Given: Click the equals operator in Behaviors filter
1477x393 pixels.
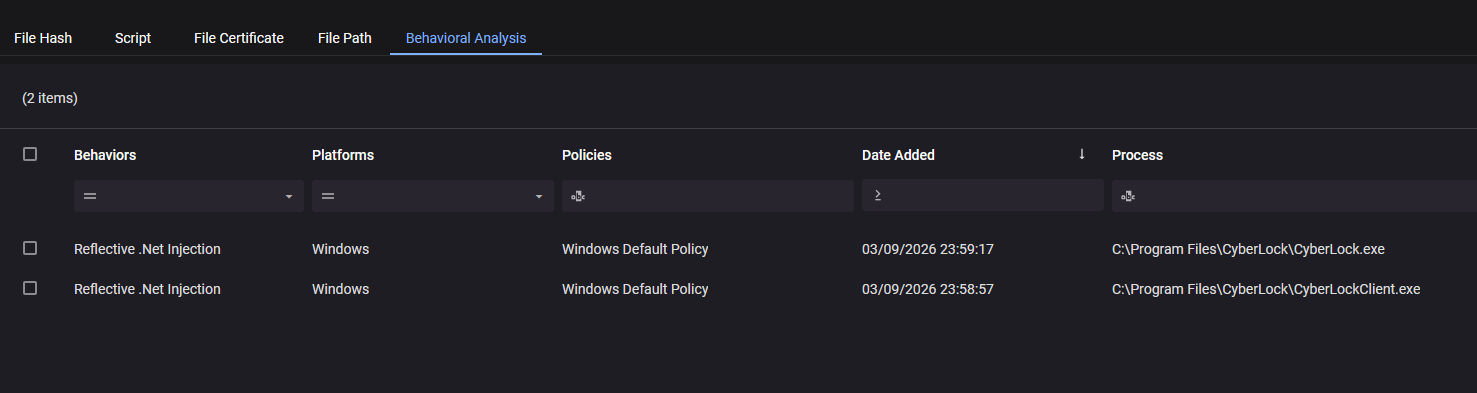Looking at the screenshot, I should point(90,196).
